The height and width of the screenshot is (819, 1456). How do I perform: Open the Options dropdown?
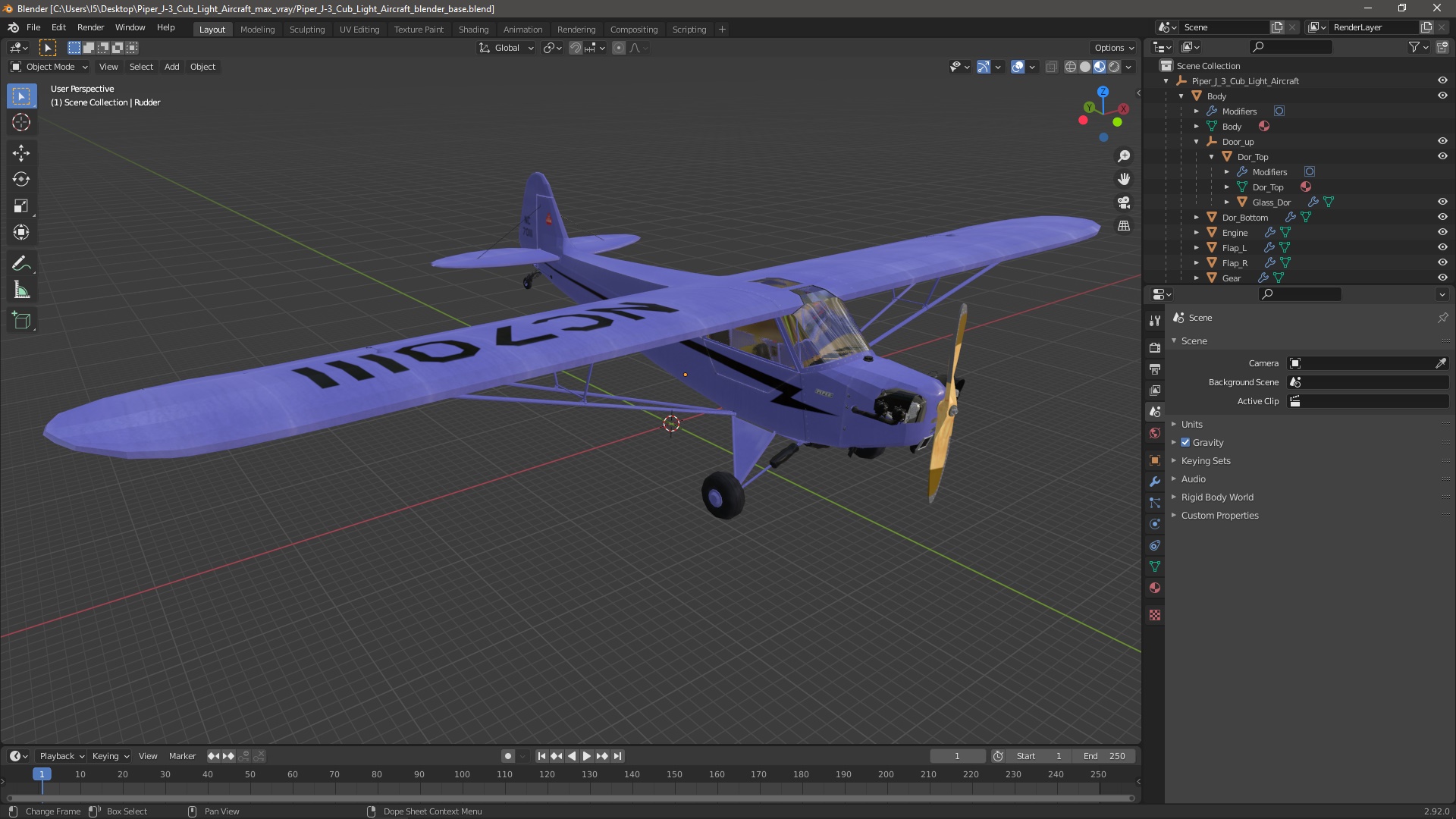[1114, 48]
